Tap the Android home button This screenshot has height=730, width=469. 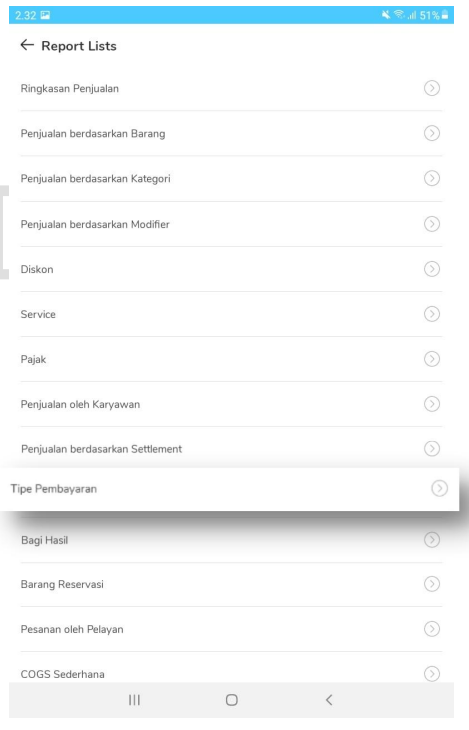[231, 700]
